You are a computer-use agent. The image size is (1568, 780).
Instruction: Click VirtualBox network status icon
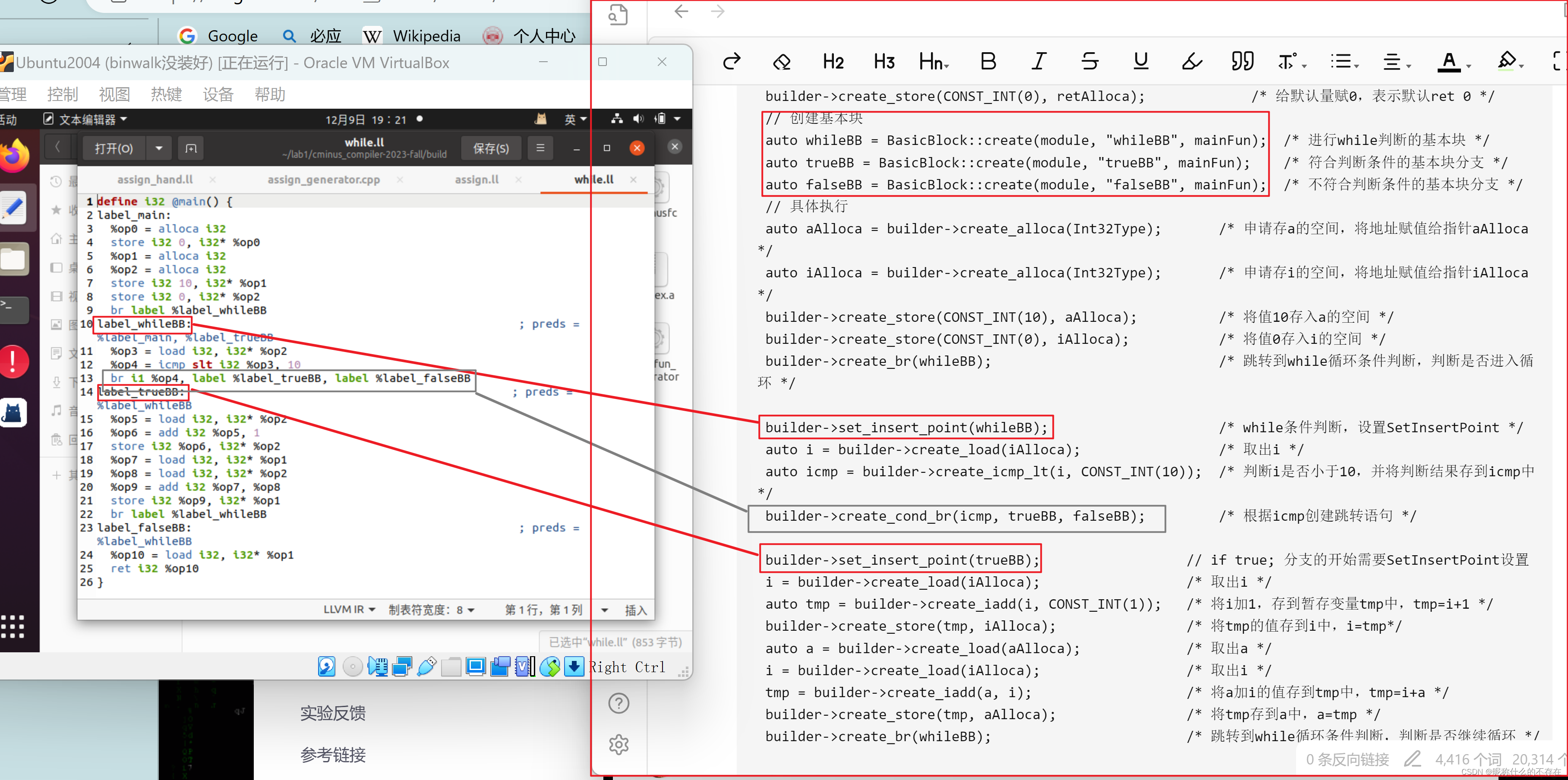402,667
